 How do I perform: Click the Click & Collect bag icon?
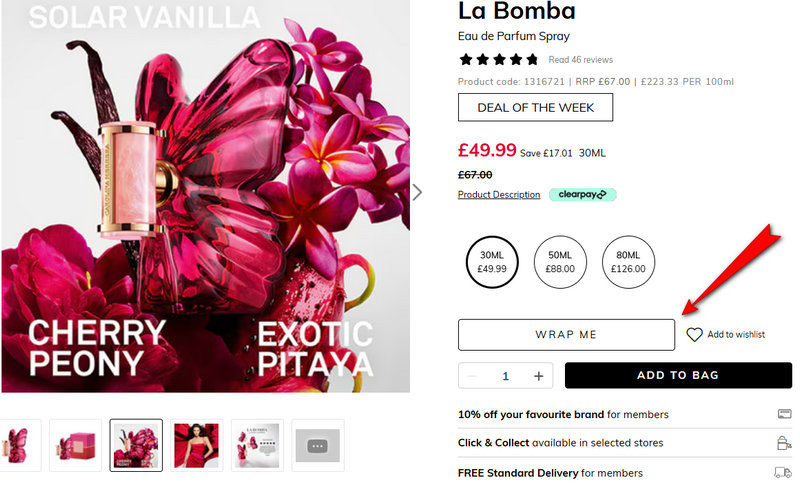coord(784,443)
